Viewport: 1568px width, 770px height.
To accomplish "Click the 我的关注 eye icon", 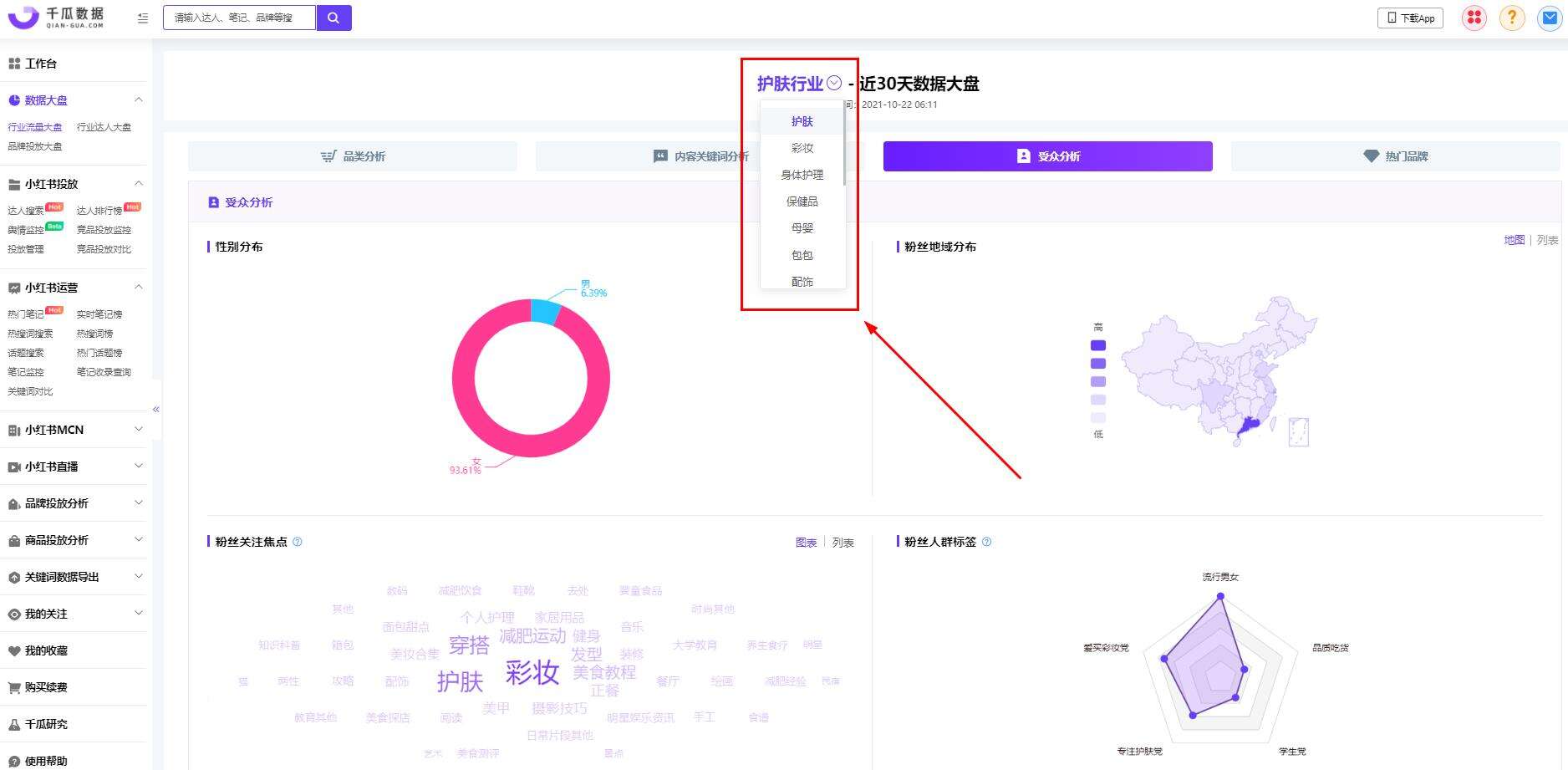I will coord(14,614).
